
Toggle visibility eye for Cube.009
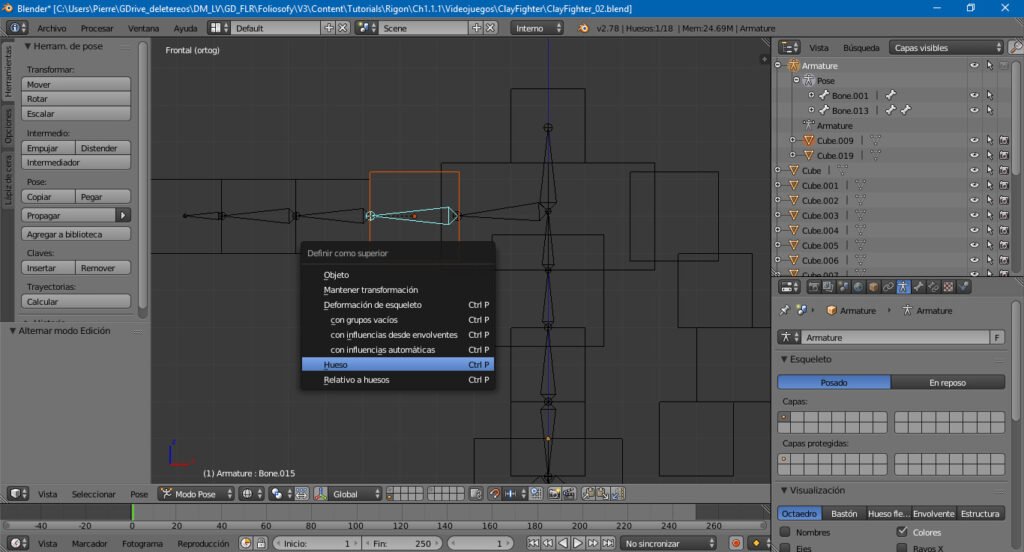[974, 140]
